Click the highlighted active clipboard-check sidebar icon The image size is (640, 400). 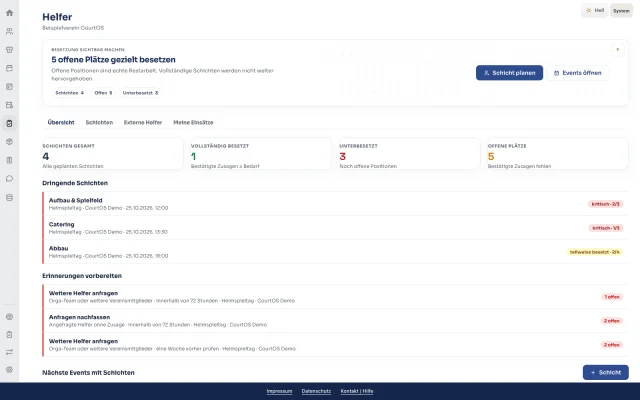pyautogui.click(x=9, y=123)
